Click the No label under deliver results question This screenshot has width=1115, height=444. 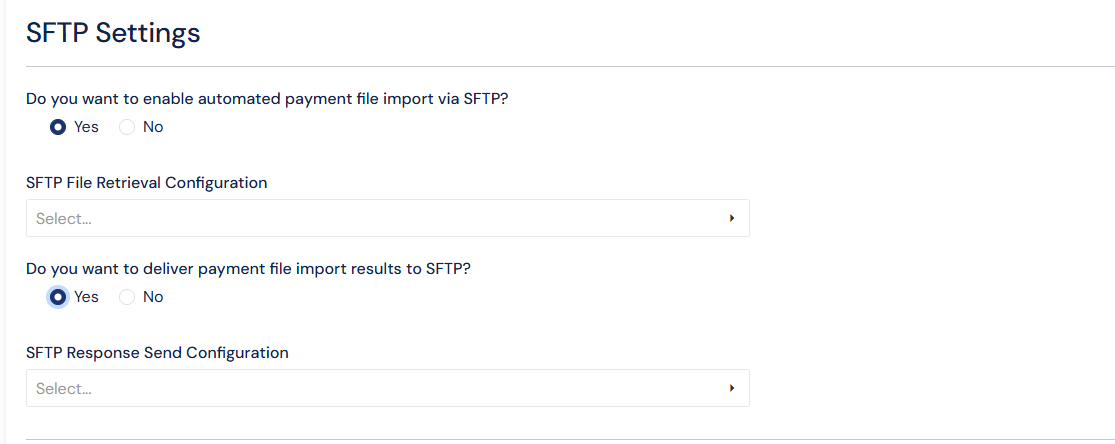(x=153, y=297)
